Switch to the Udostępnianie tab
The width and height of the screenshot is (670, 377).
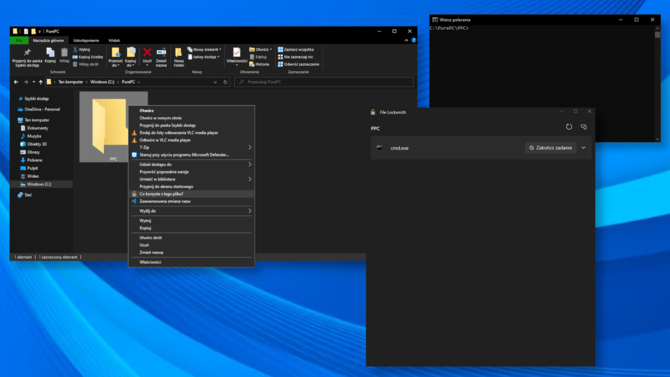pyautogui.click(x=86, y=40)
